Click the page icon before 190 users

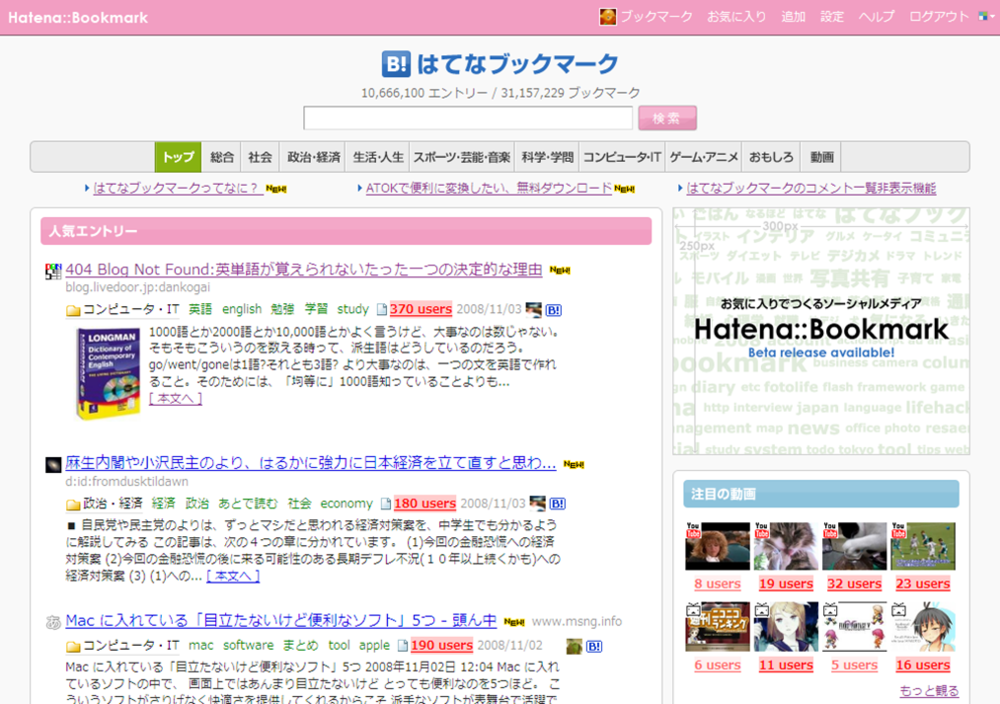click(402, 646)
